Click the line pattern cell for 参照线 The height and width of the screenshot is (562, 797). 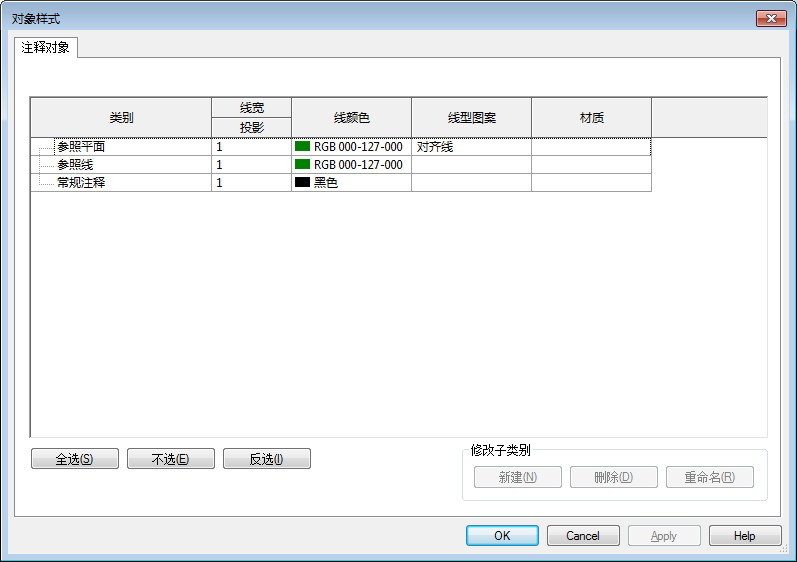[x=471, y=165]
